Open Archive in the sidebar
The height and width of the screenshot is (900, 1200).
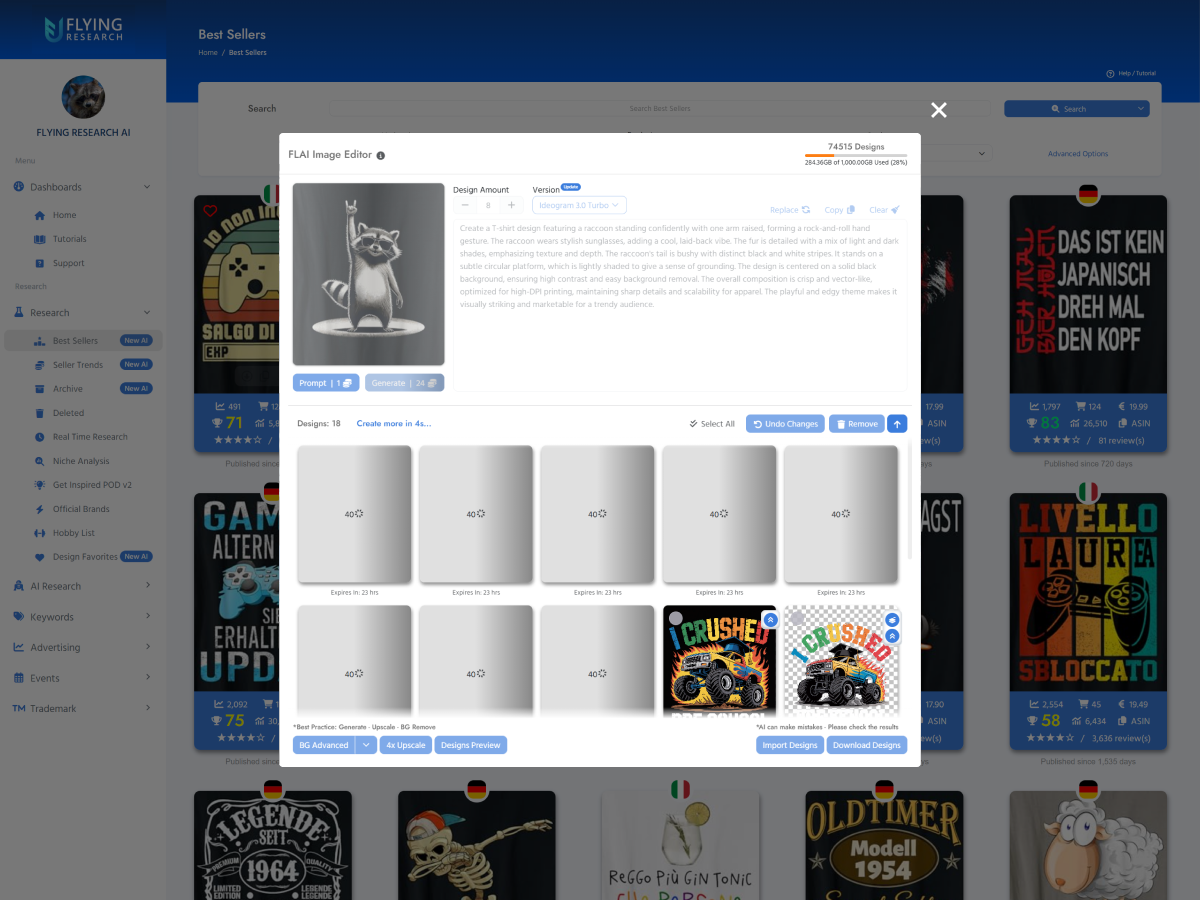83,389
